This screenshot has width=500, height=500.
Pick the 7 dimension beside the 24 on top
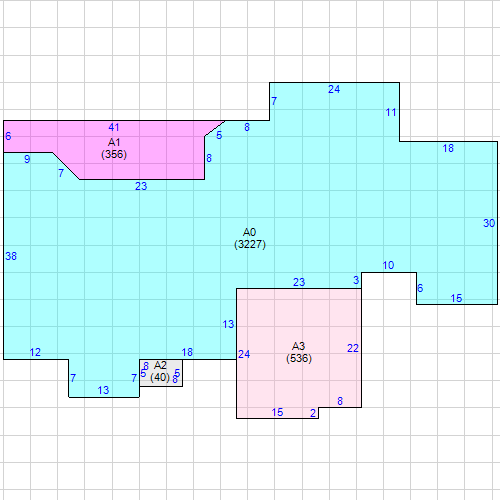pyautogui.click(x=274, y=101)
